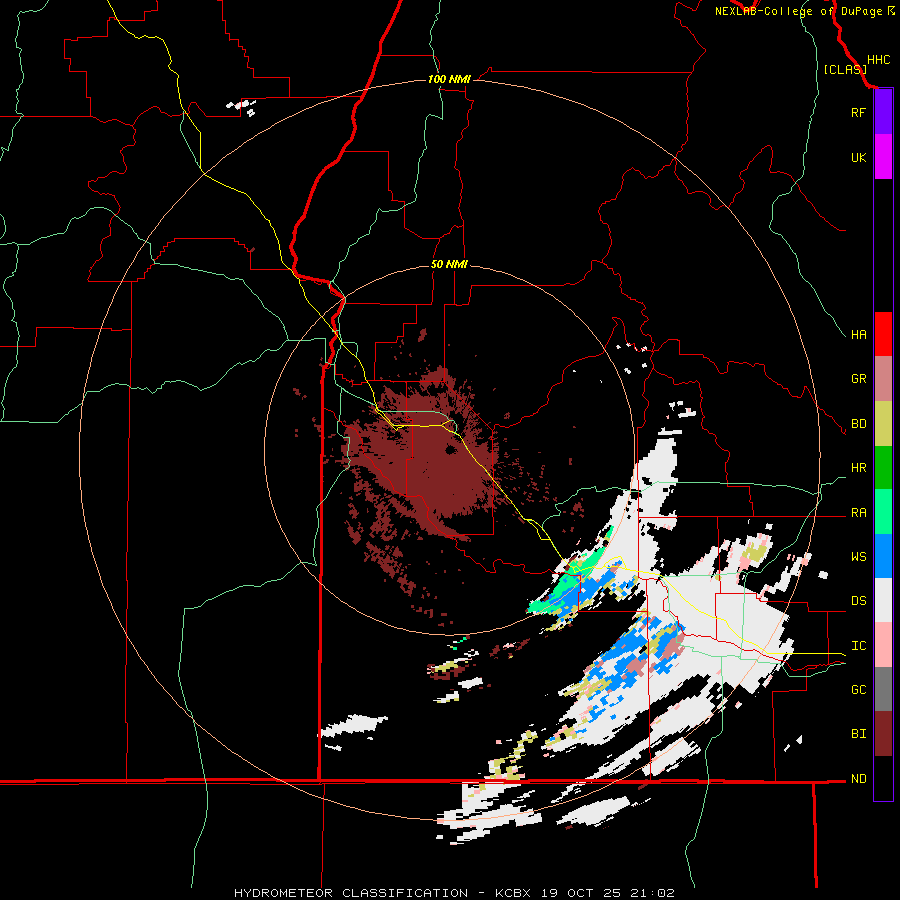Click the HA red legend swatch
This screenshot has height=900, width=900.
click(883, 334)
